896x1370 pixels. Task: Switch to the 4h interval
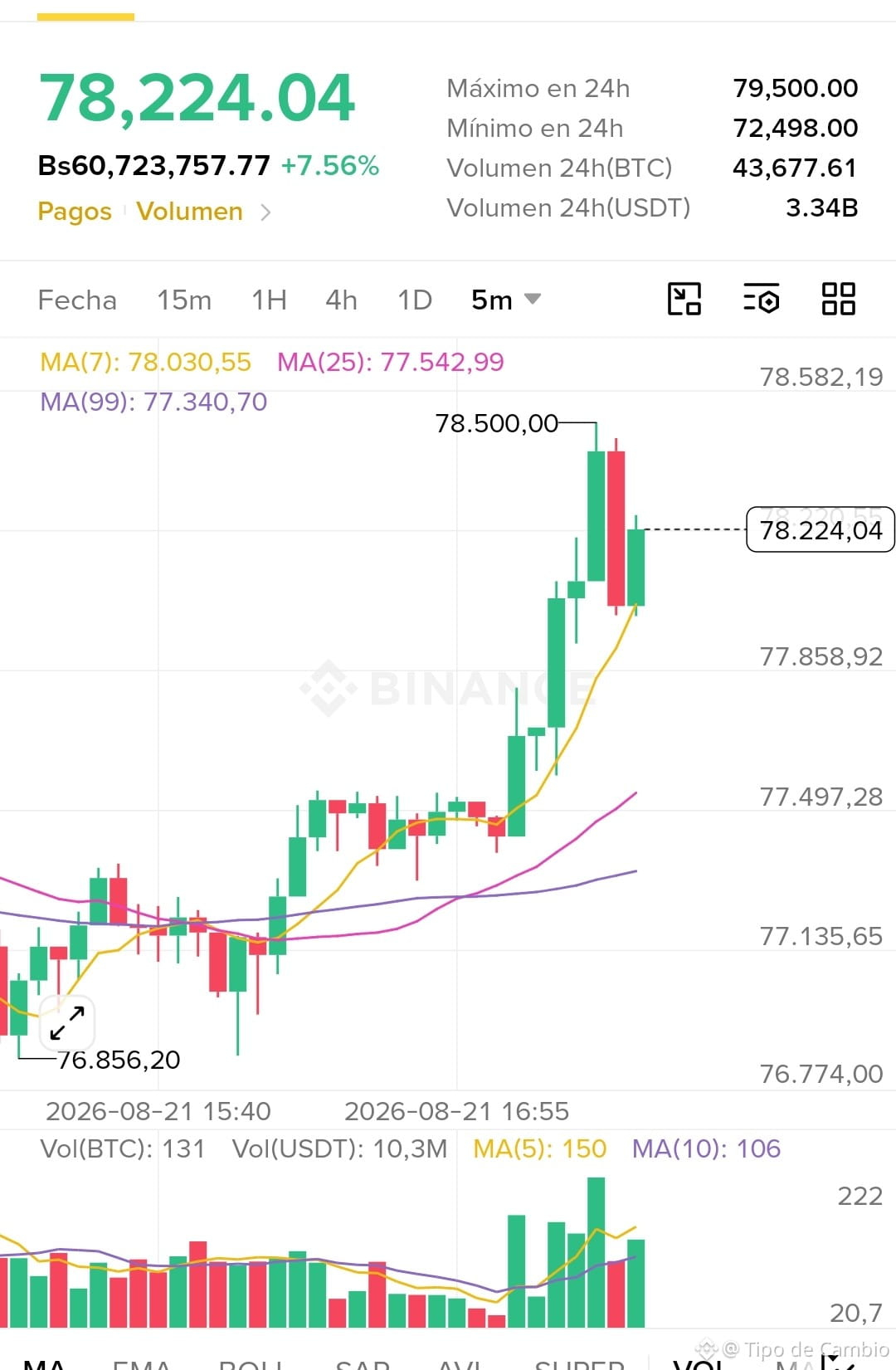[341, 300]
